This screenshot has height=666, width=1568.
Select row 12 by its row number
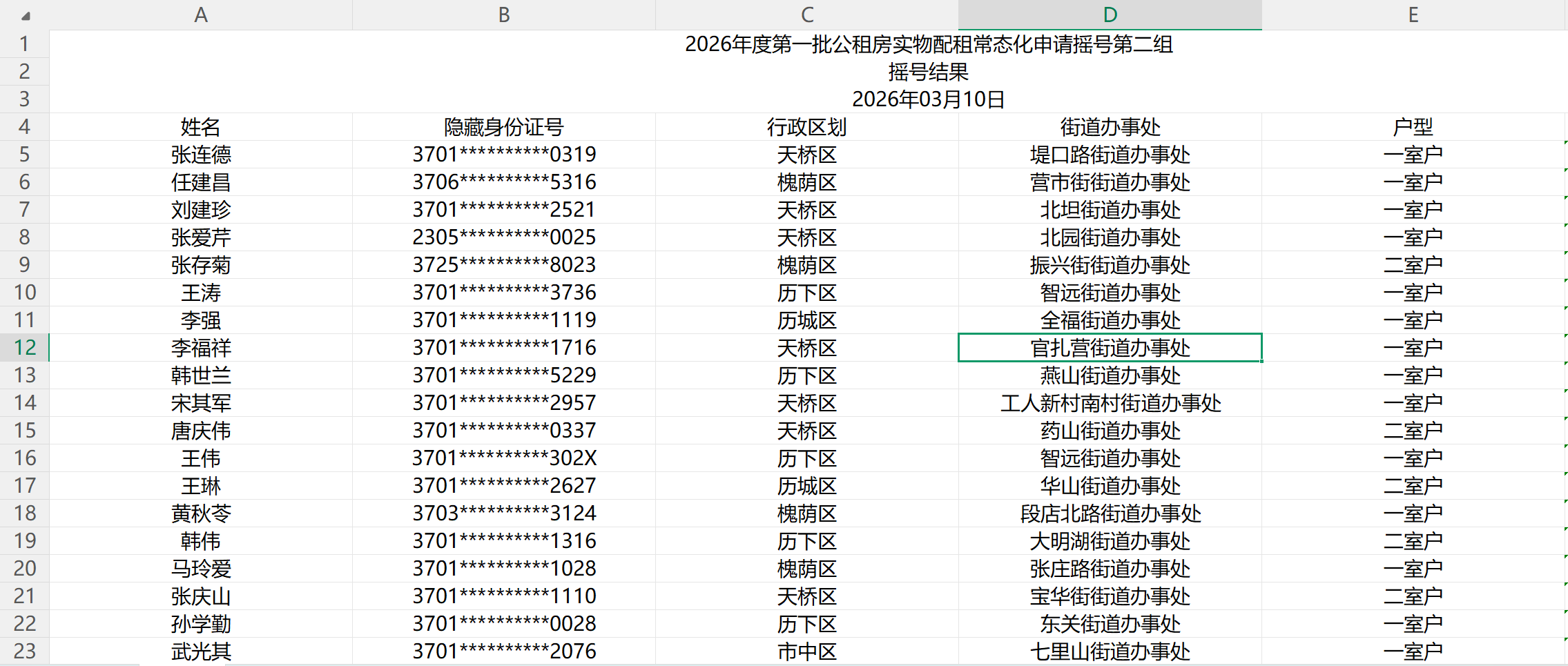click(x=25, y=347)
